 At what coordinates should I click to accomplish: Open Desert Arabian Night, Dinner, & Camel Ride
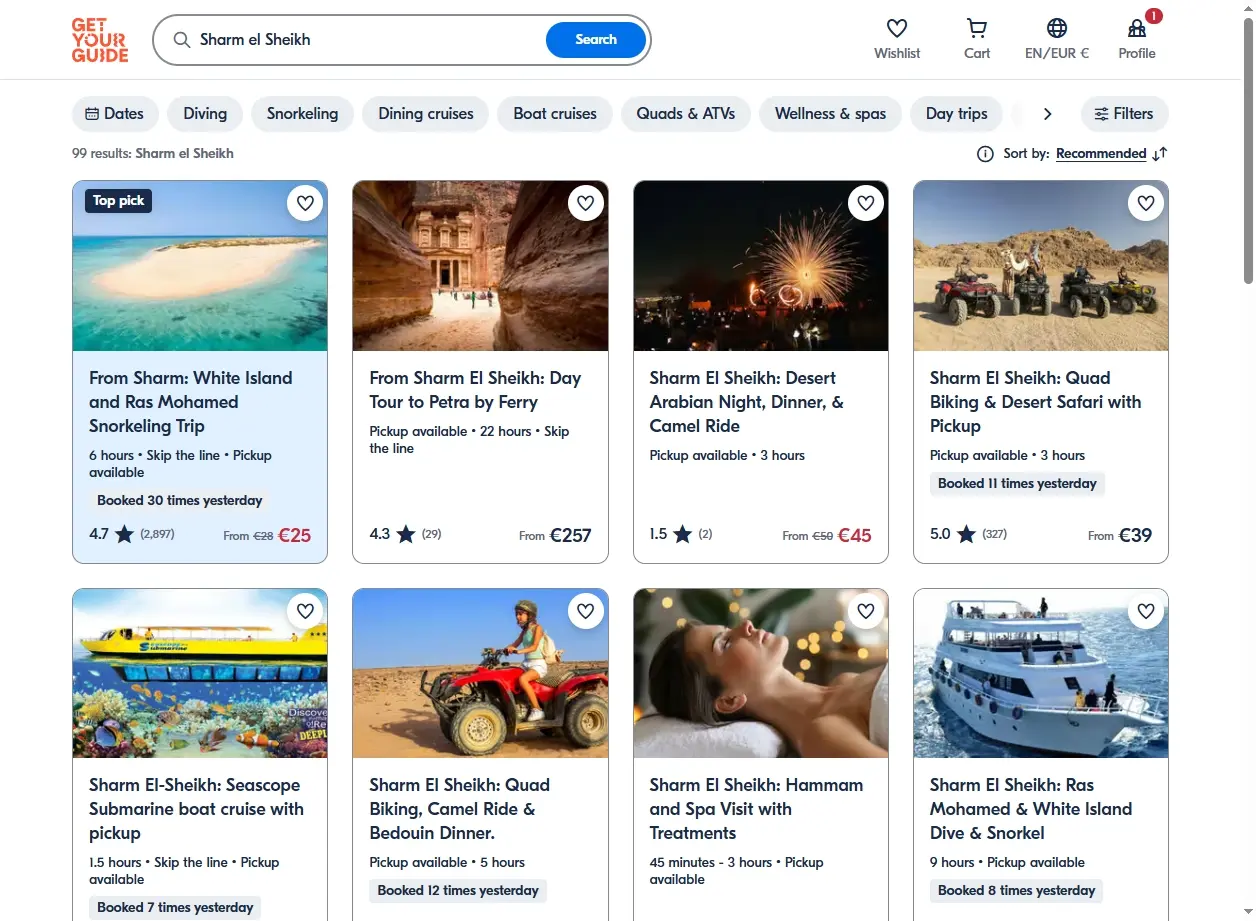tap(747, 402)
